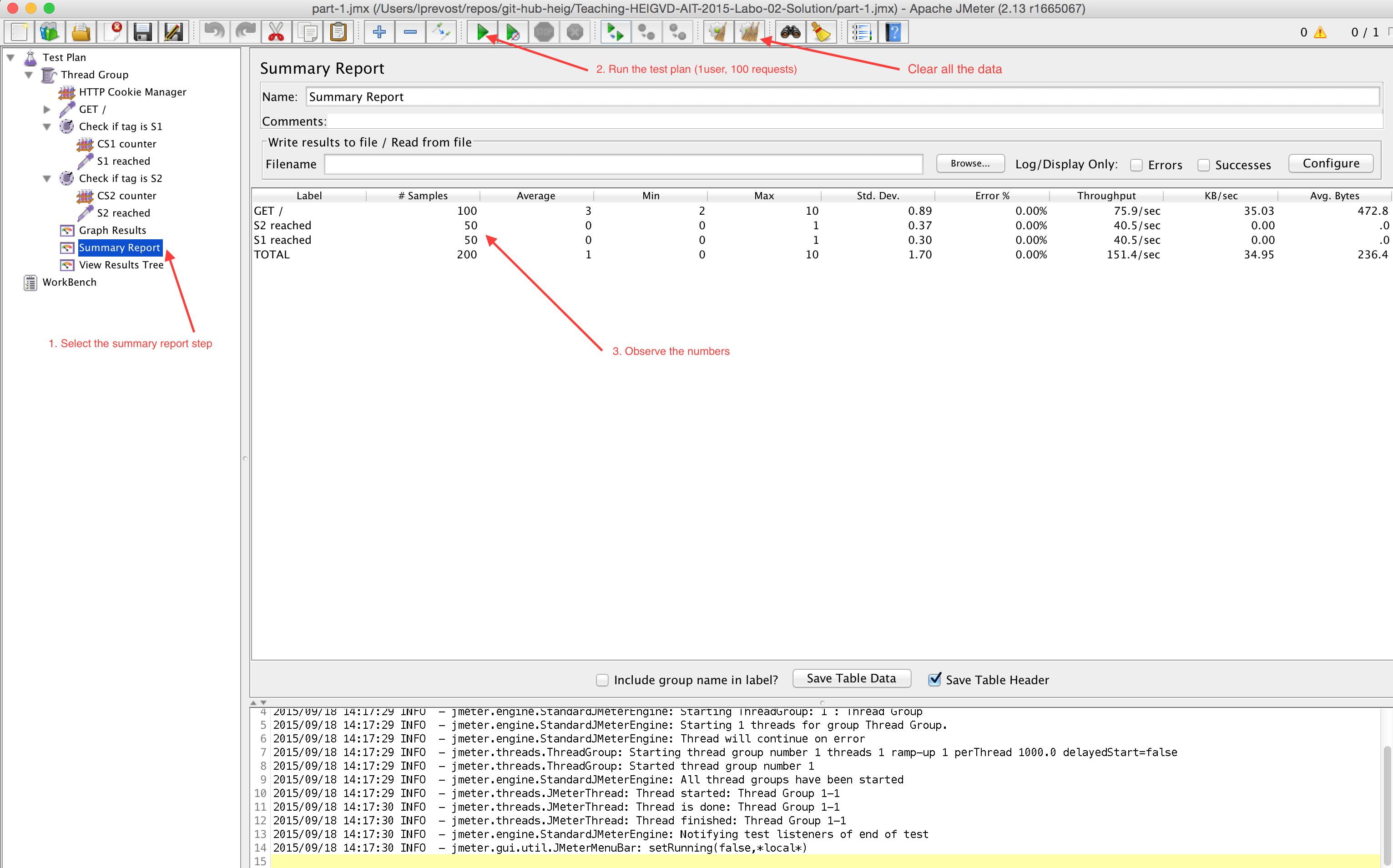The width and height of the screenshot is (1393, 868).
Task: Collapse the Thread Group node
Action: tap(29, 75)
